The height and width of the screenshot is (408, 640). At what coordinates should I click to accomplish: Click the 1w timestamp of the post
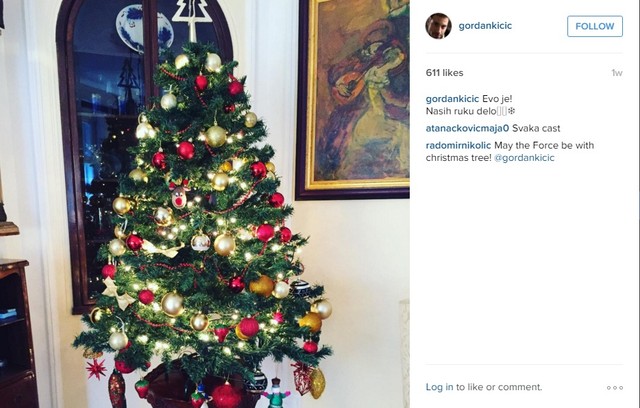(x=617, y=73)
